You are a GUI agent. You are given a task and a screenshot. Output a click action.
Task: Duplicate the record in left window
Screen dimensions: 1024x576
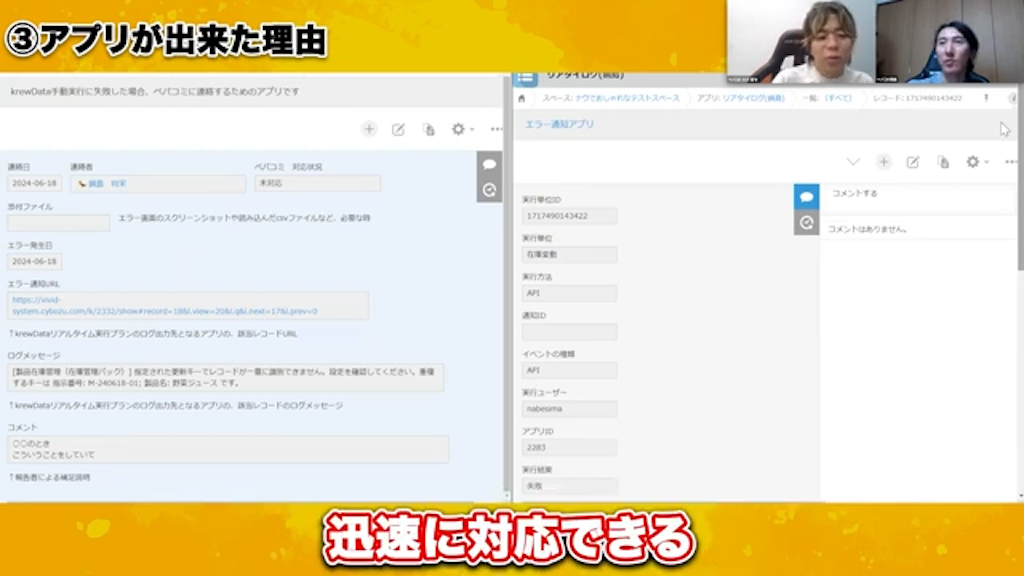pyautogui.click(x=428, y=129)
